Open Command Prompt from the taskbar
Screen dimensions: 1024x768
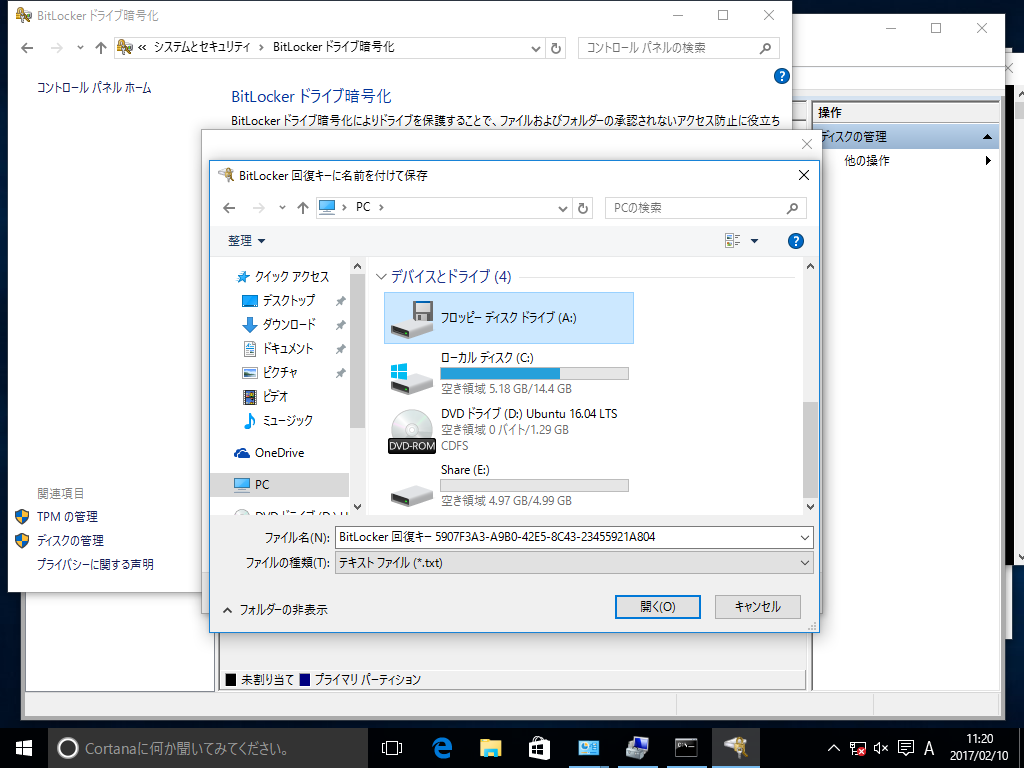tap(686, 748)
